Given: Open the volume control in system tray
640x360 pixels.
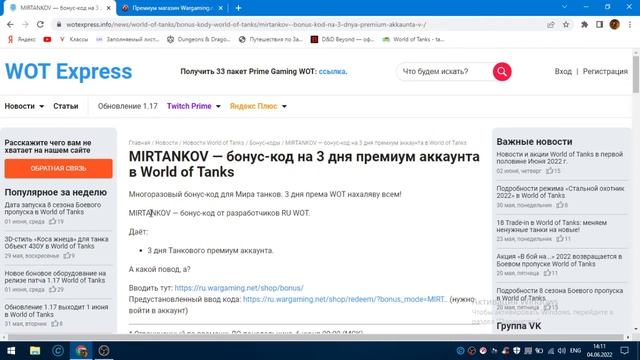Looking at the screenshot, I should 562,351.
